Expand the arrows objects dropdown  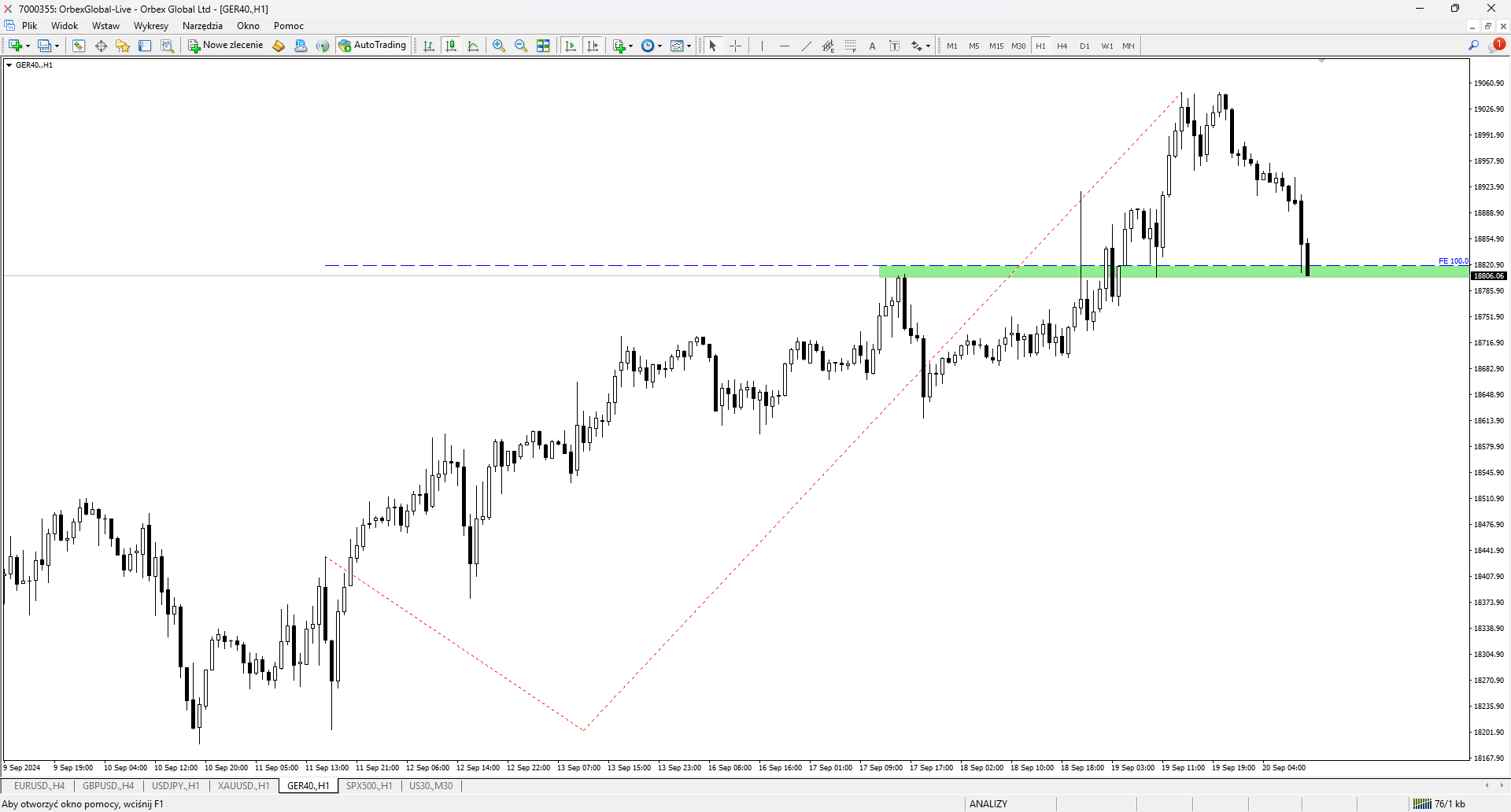click(x=929, y=46)
